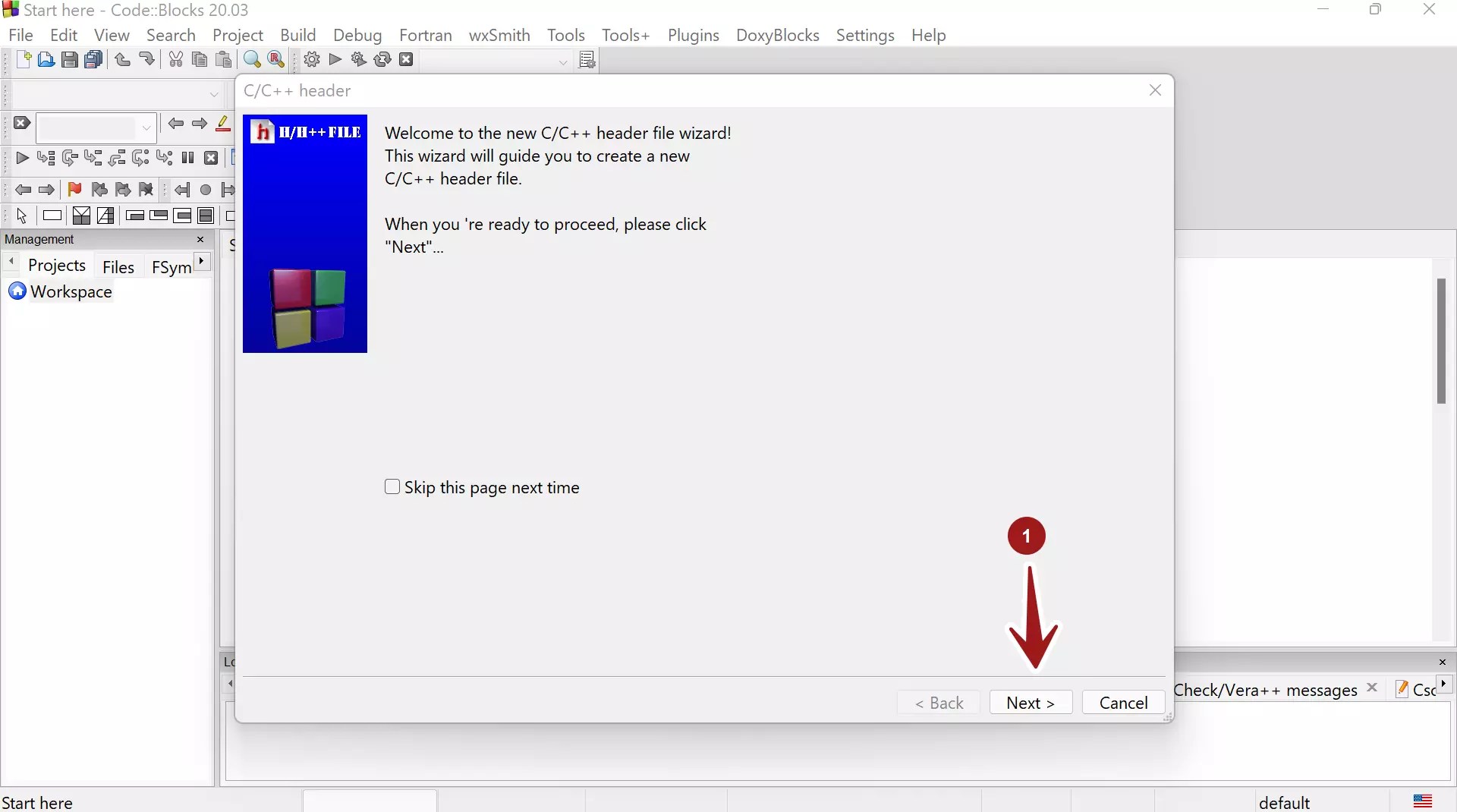Open the incremental search history dropdown

pyautogui.click(x=146, y=127)
